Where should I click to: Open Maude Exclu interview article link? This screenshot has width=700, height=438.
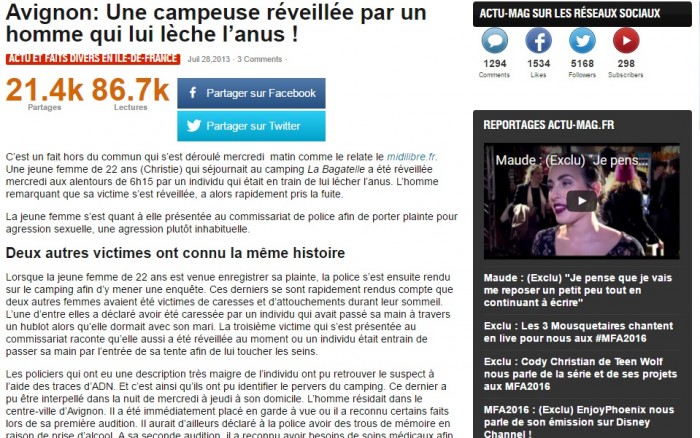(578, 290)
